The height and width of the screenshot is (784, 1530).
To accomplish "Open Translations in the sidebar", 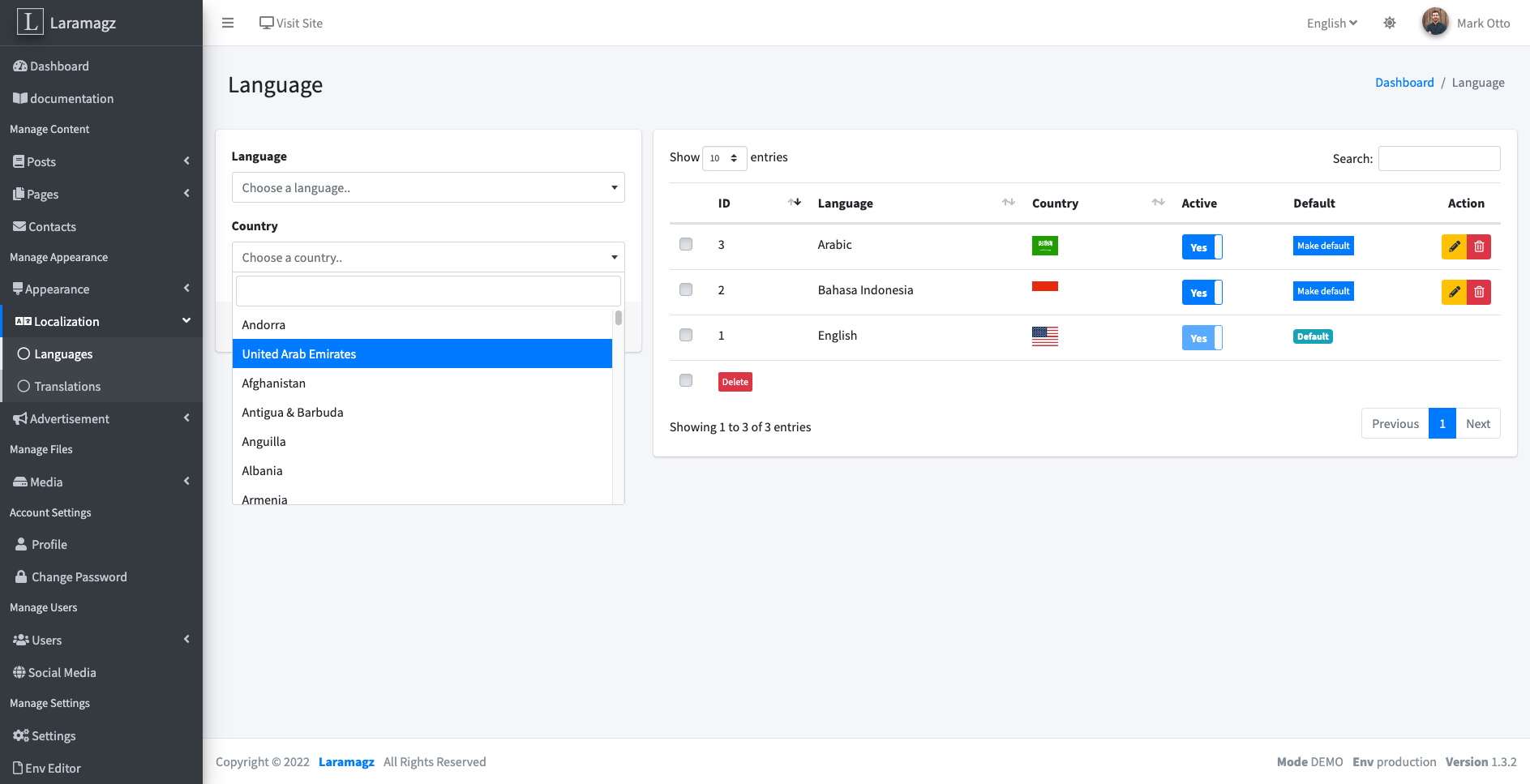I will point(67,387).
